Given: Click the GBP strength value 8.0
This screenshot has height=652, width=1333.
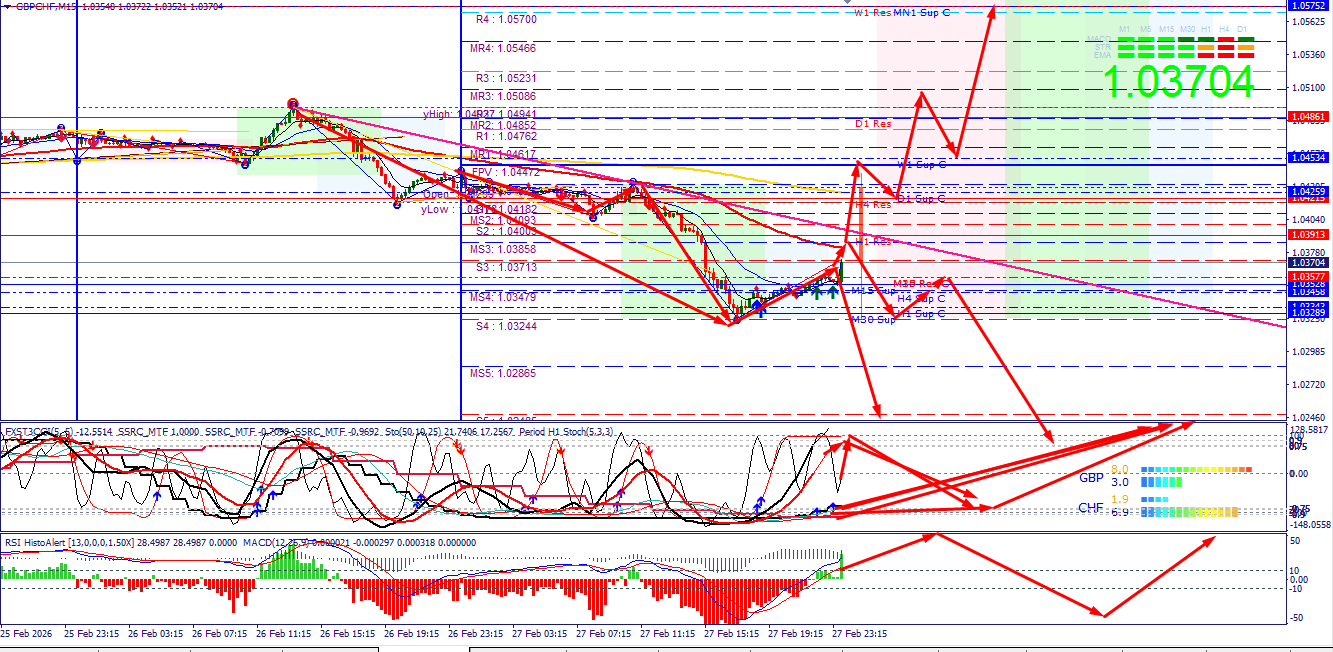Looking at the screenshot, I should (1120, 469).
